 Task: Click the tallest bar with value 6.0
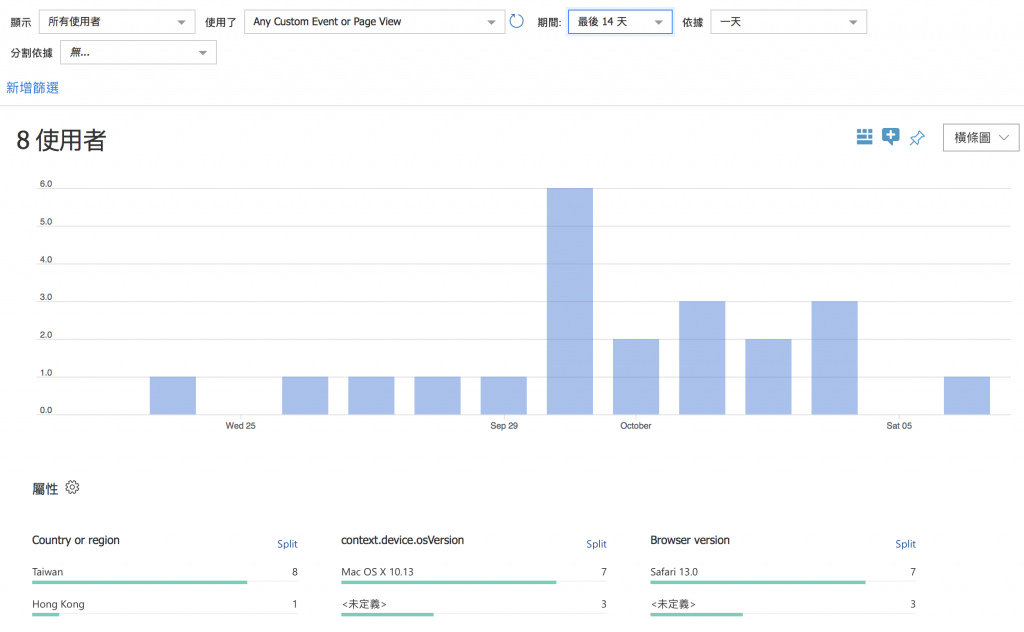569,301
